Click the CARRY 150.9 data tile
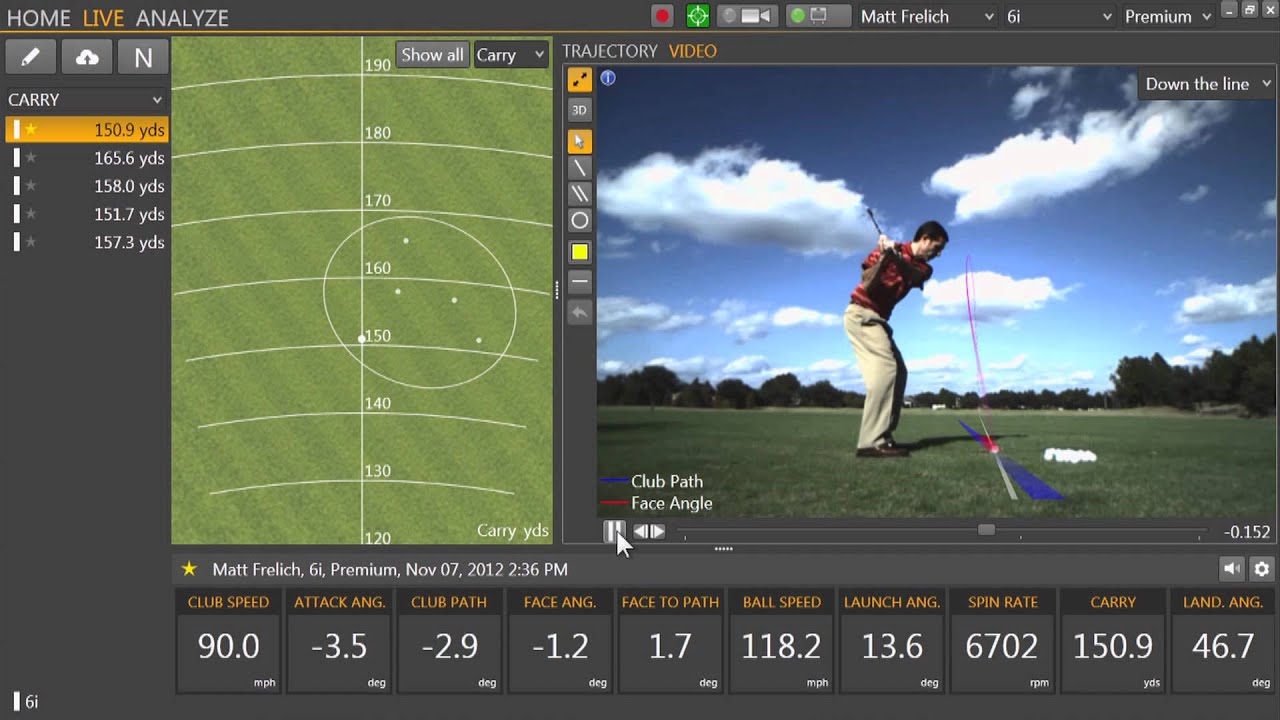This screenshot has height=720, width=1280. pos(1113,640)
